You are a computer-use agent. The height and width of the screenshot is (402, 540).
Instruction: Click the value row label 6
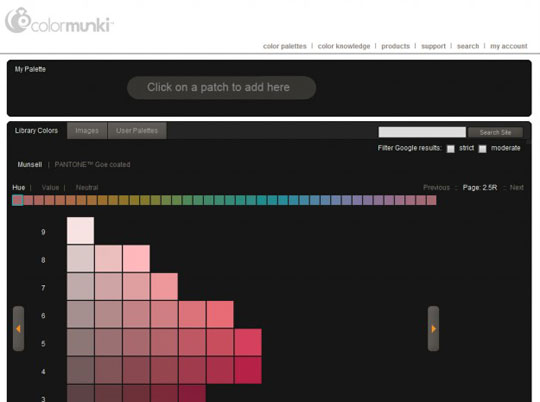[x=43, y=316]
